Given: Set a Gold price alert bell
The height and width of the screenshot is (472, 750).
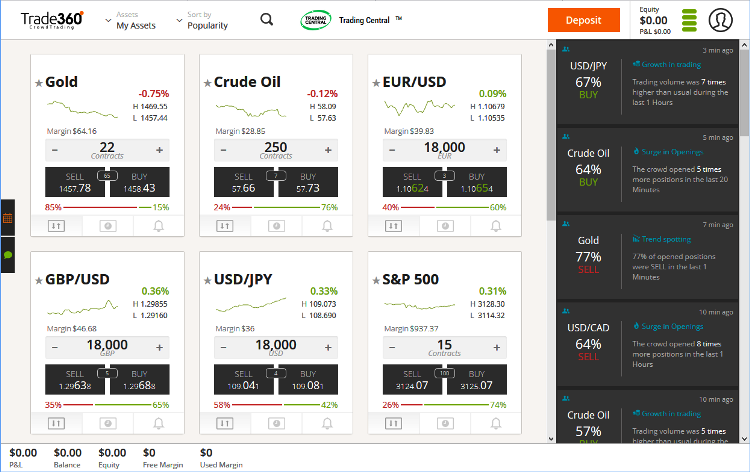Looking at the screenshot, I should click(158, 226).
